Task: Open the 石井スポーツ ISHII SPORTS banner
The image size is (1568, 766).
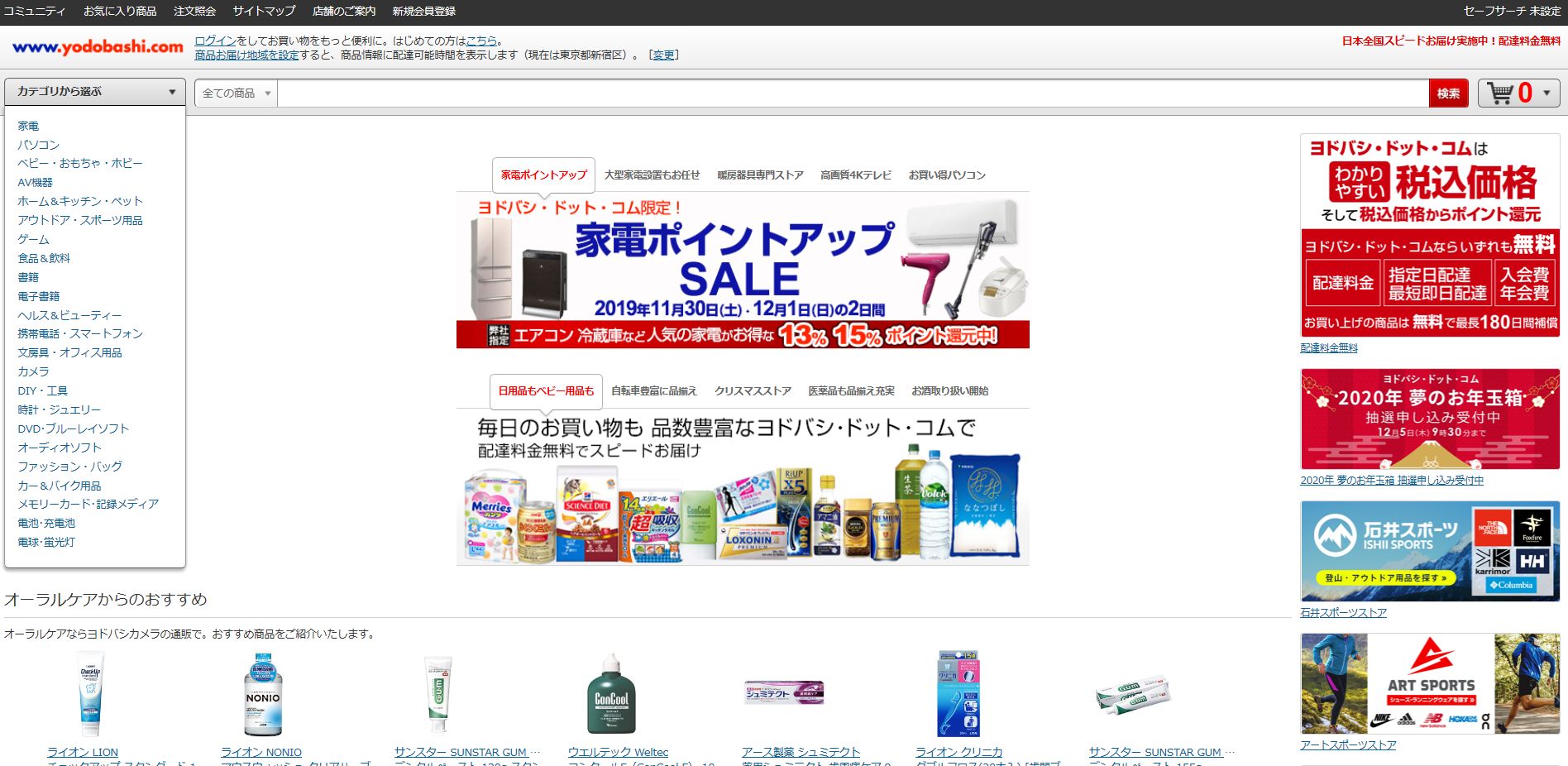Action: coord(1430,551)
